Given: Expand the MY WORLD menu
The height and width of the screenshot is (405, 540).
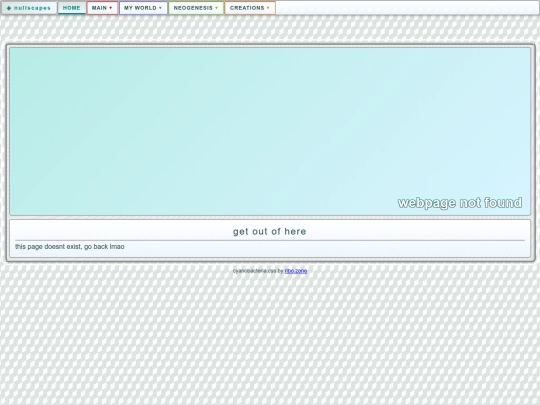Looking at the screenshot, I should point(143,8).
